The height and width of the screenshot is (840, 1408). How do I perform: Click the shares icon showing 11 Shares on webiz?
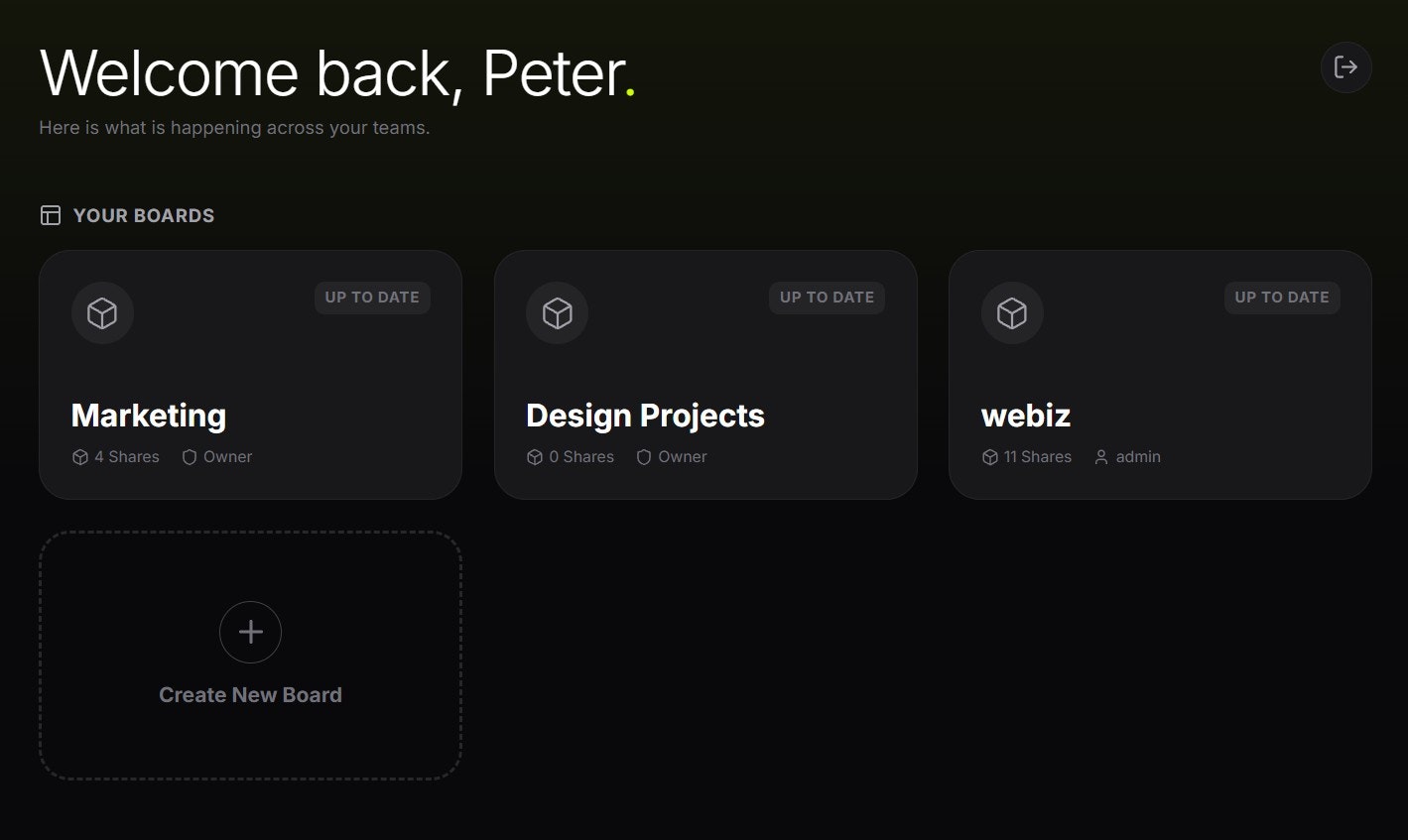pyautogui.click(x=989, y=456)
